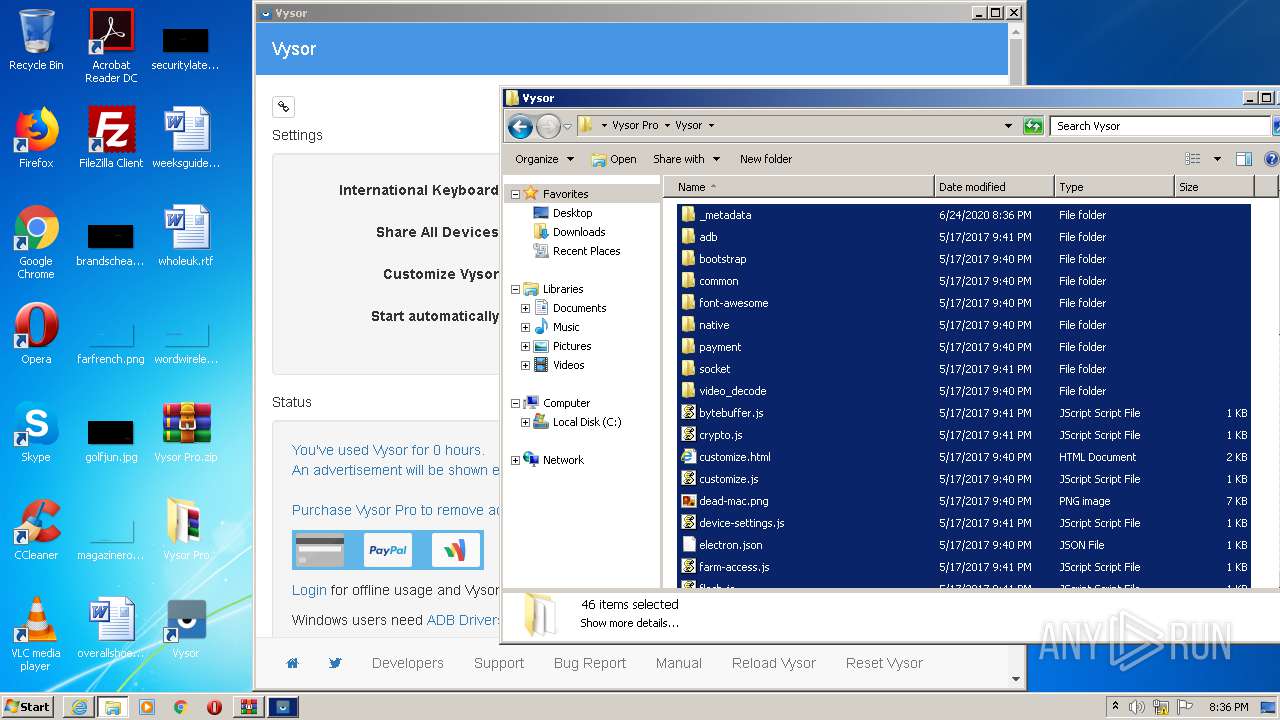
Task: Expand the Network tree node
Action: click(x=516, y=460)
